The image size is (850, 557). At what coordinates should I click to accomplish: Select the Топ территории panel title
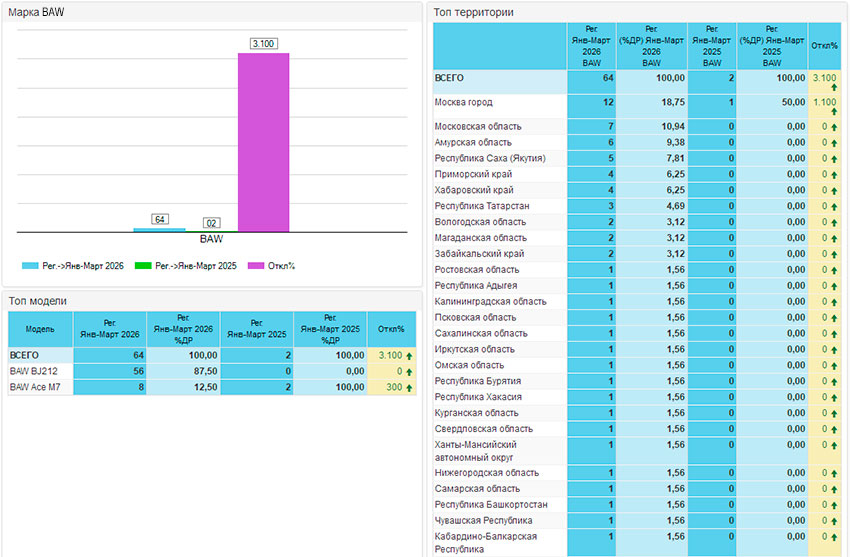(474, 13)
